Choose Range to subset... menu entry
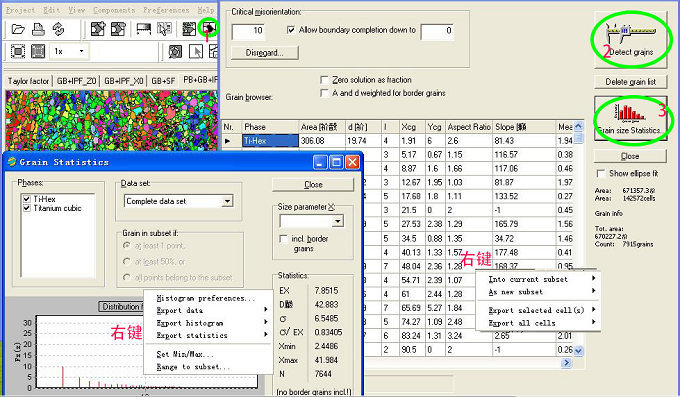This screenshot has width=680, height=397. tap(193, 367)
